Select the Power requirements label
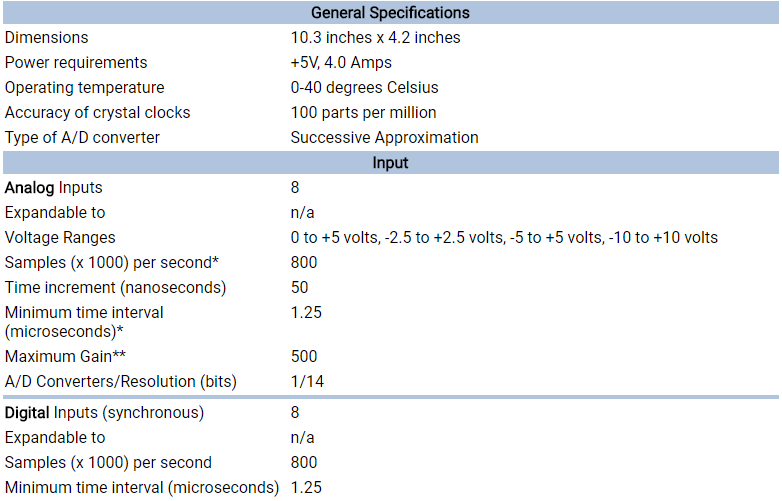 [76, 62]
